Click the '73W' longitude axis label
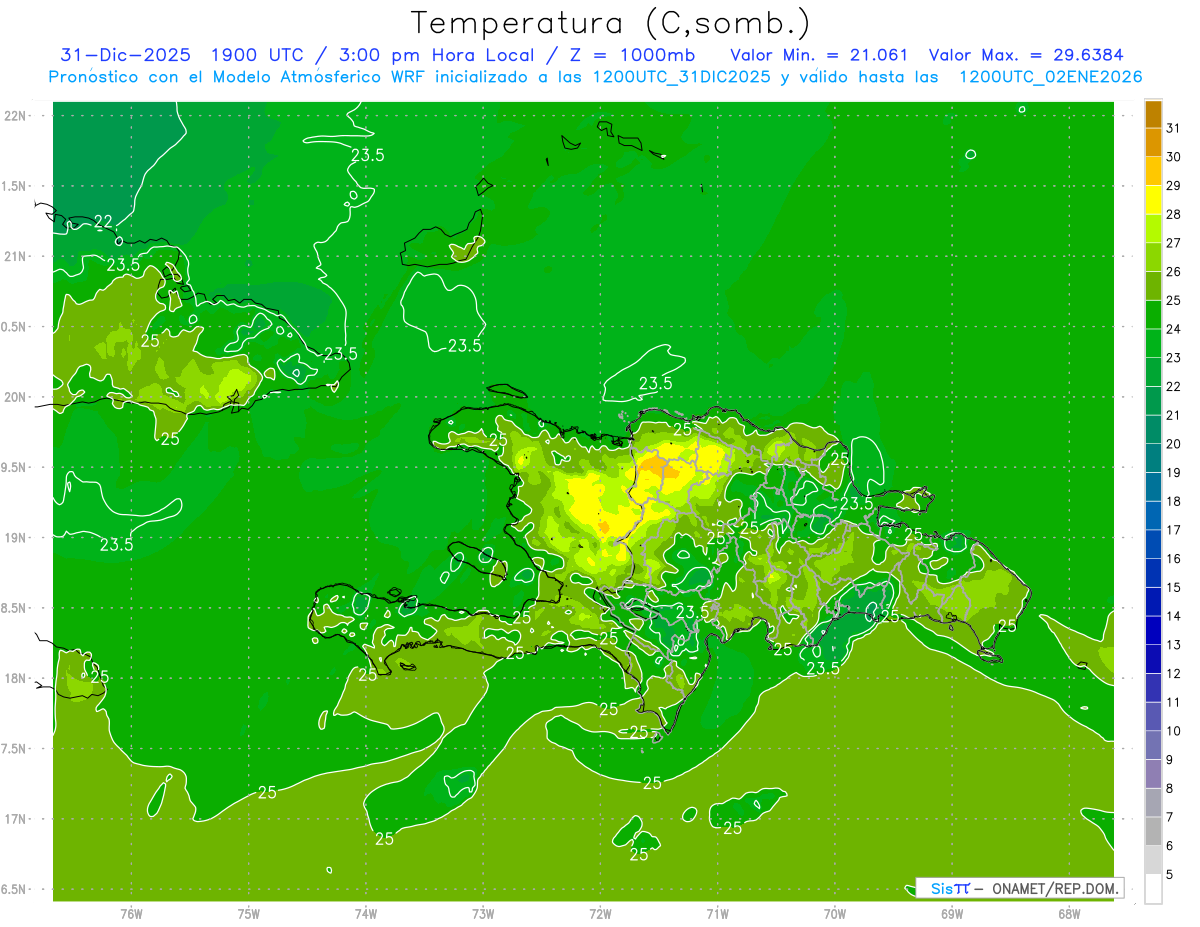The image size is (1200, 927). point(483,913)
